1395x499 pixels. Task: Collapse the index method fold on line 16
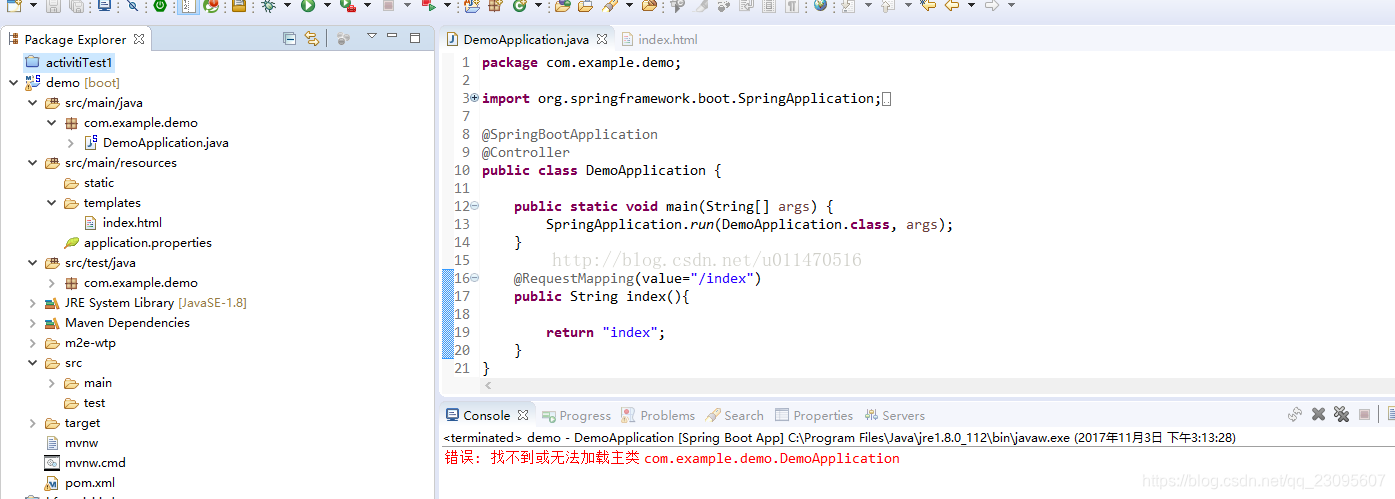coord(475,278)
